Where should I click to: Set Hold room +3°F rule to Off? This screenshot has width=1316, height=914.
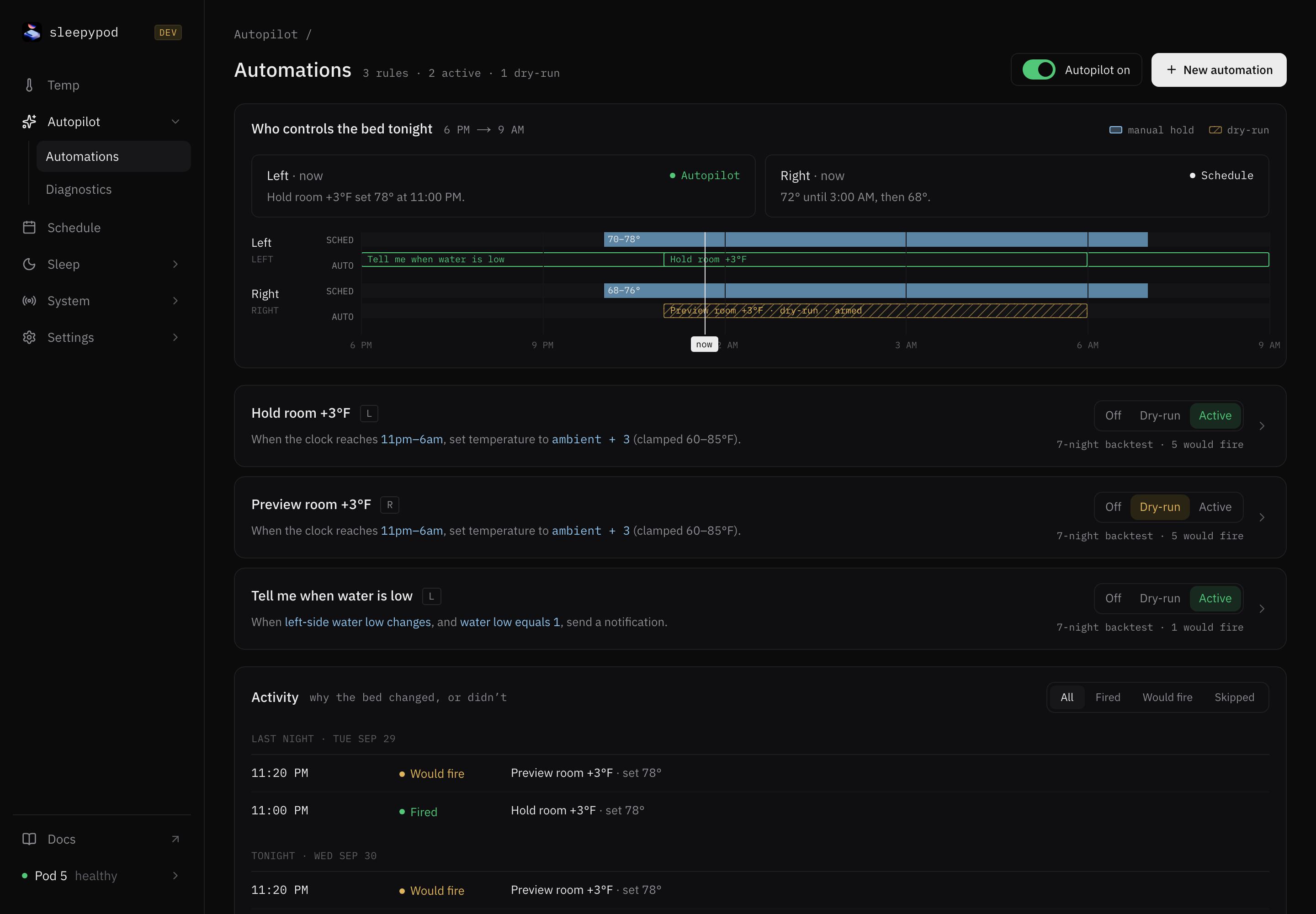1113,416
